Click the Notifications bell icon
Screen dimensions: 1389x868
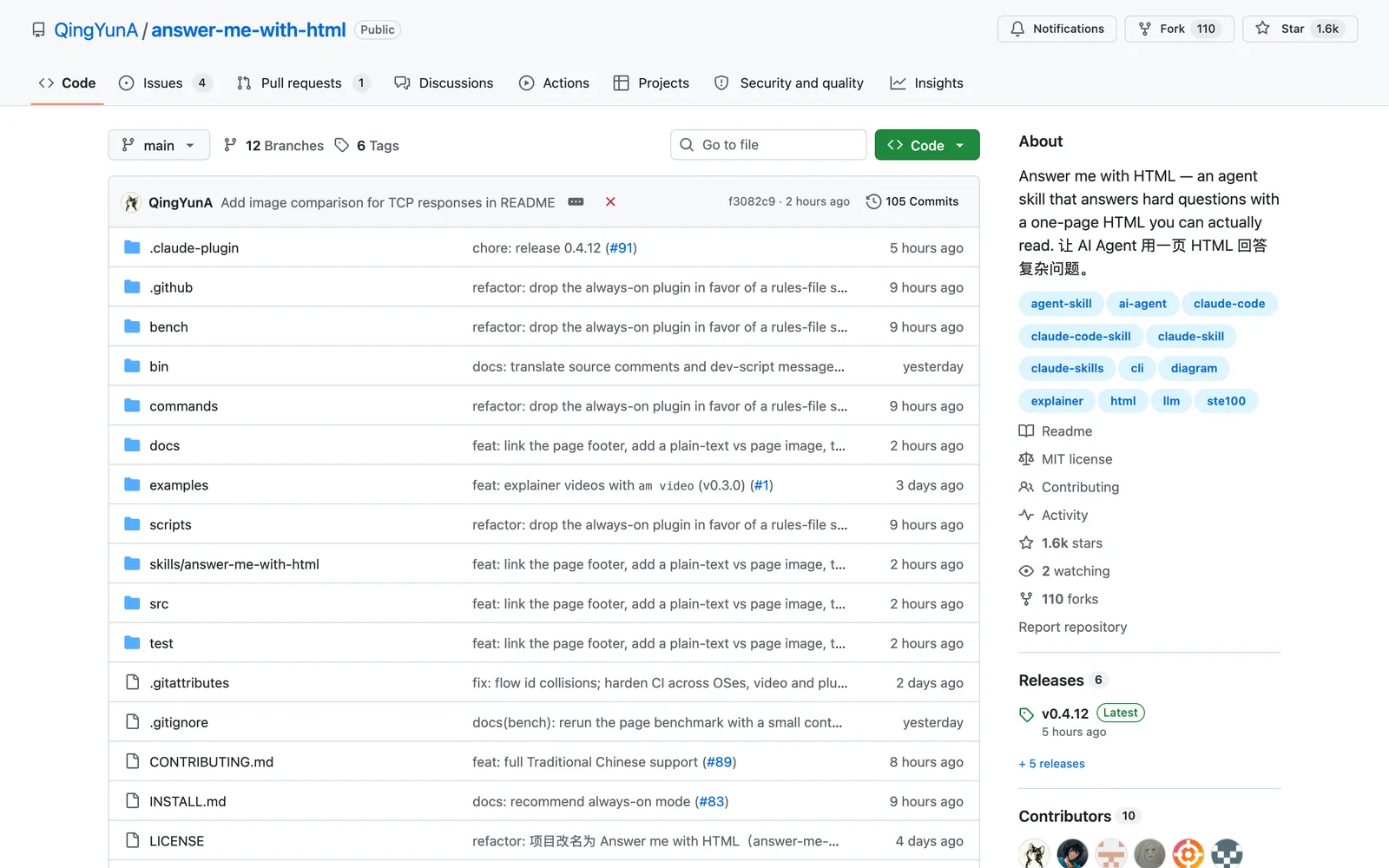pos(1017,29)
